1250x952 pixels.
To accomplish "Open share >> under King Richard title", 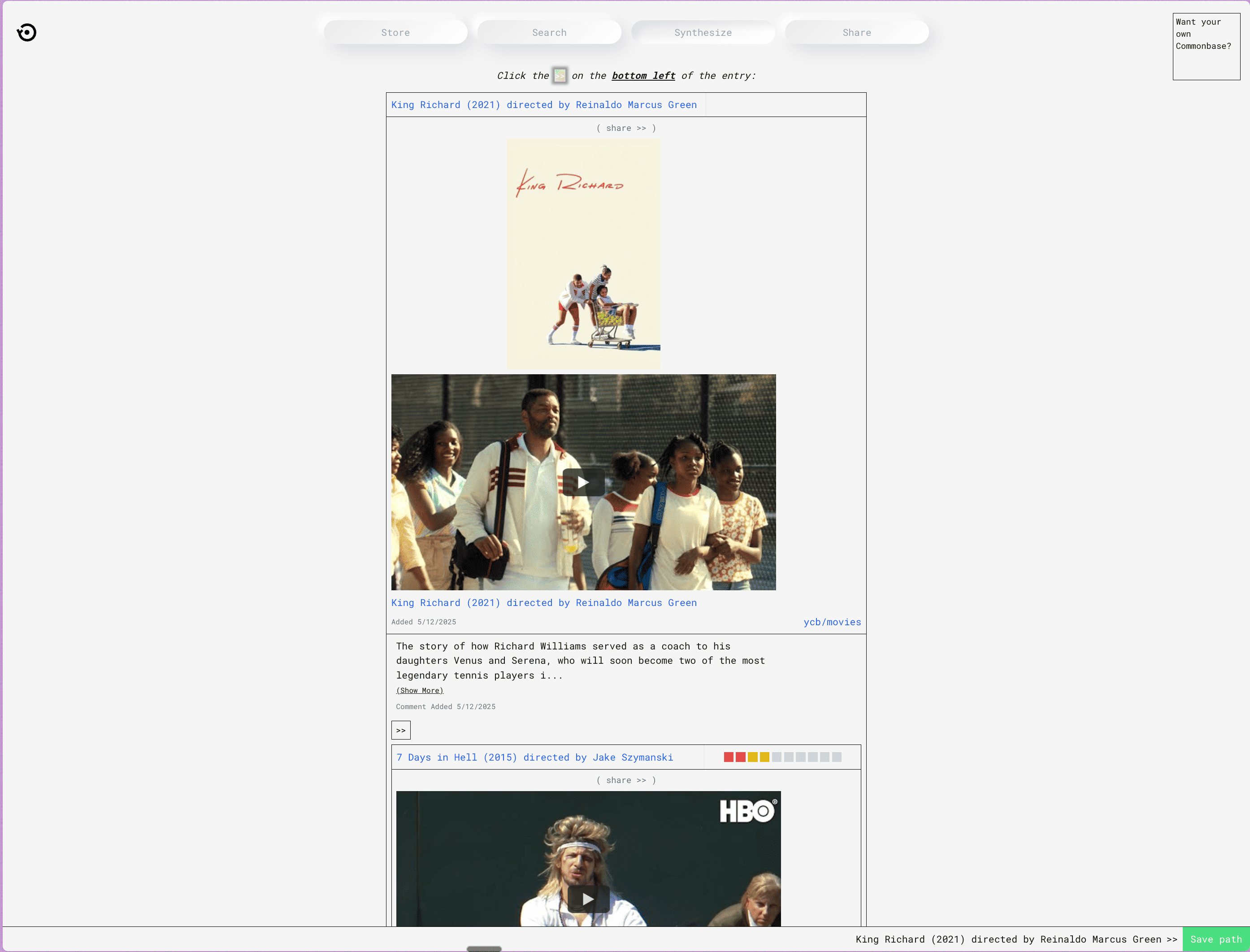I will [x=626, y=128].
